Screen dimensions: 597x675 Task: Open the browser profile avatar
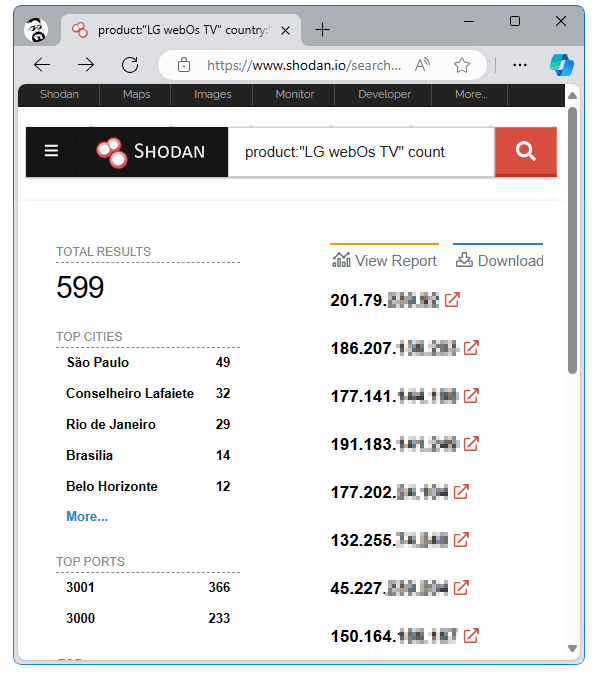tap(36, 30)
